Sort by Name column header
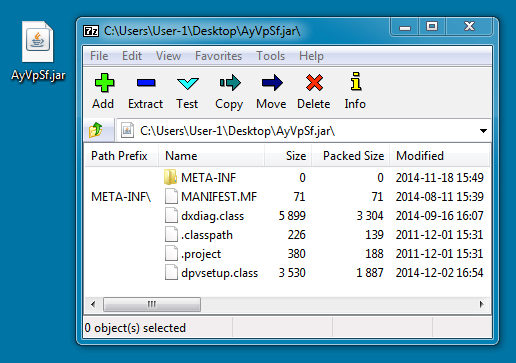This screenshot has width=516, height=363. click(212, 156)
